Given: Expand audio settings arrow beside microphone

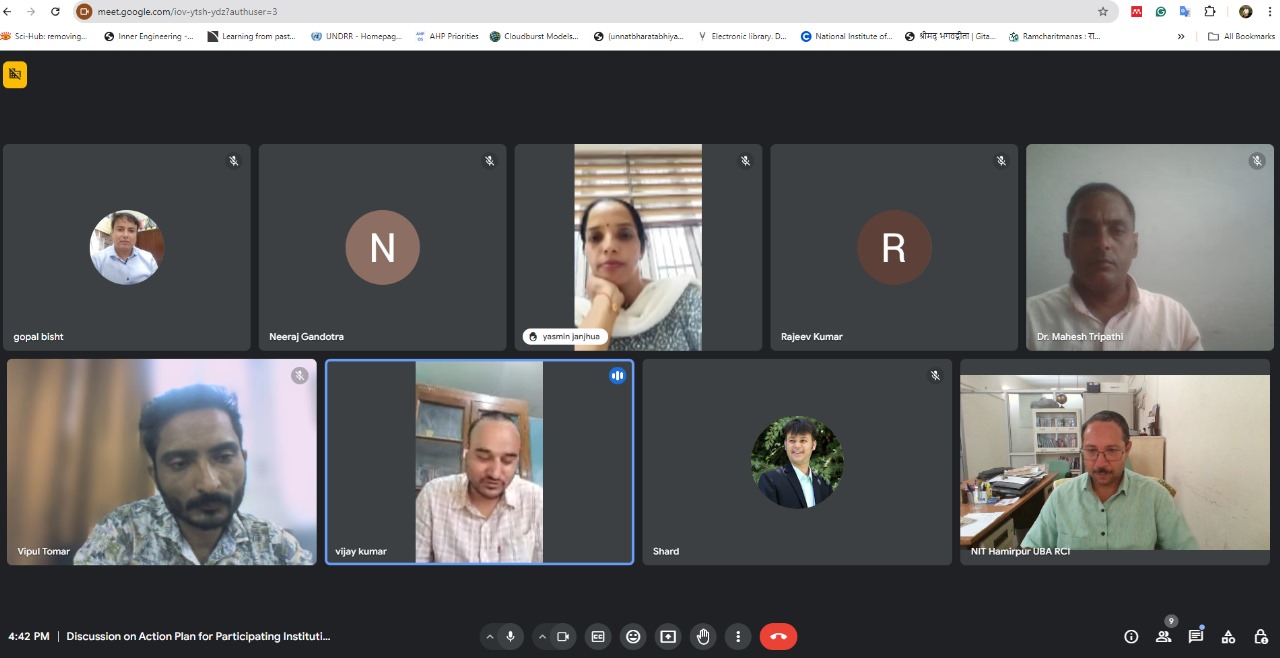Looking at the screenshot, I should click(x=489, y=637).
